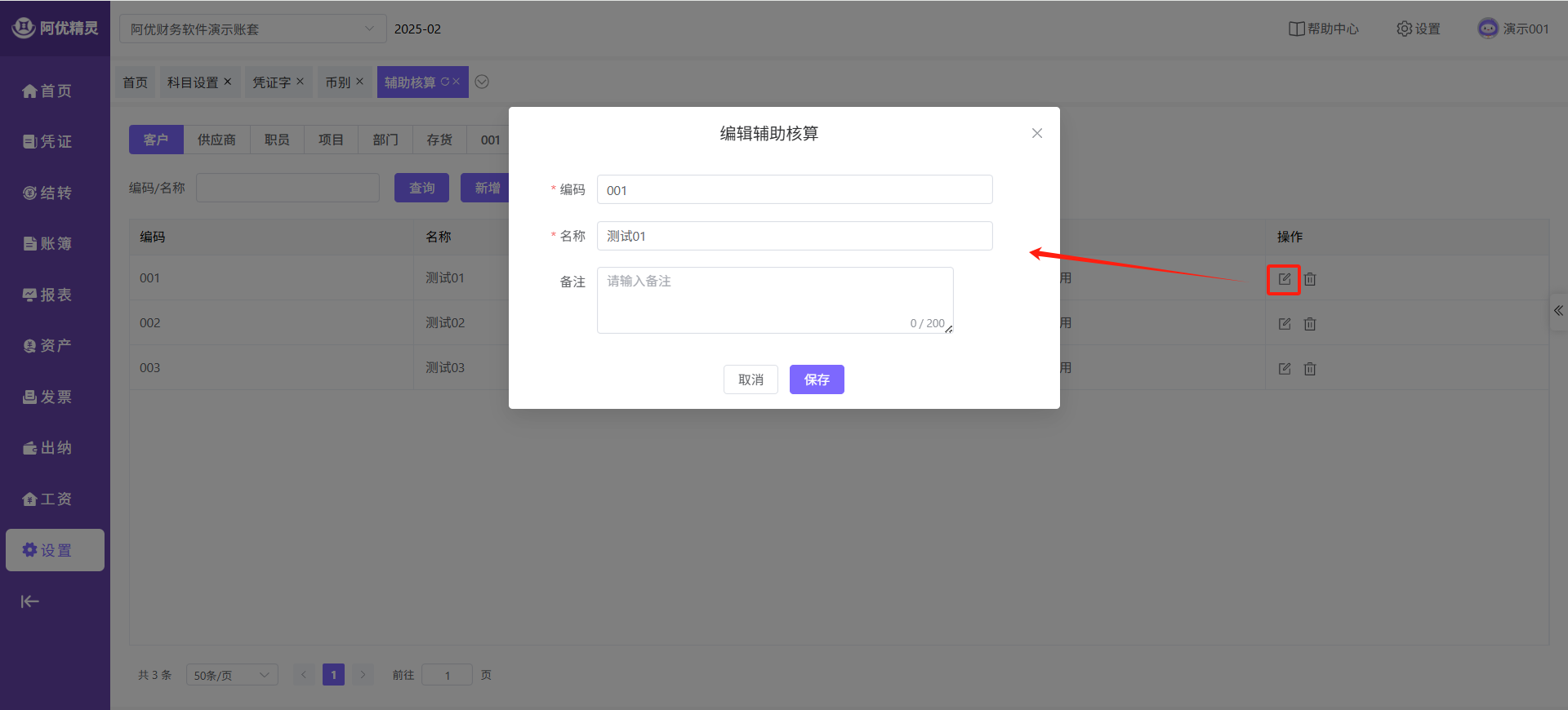Open the 50条/页 page size dropdown

click(x=231, y=675)
